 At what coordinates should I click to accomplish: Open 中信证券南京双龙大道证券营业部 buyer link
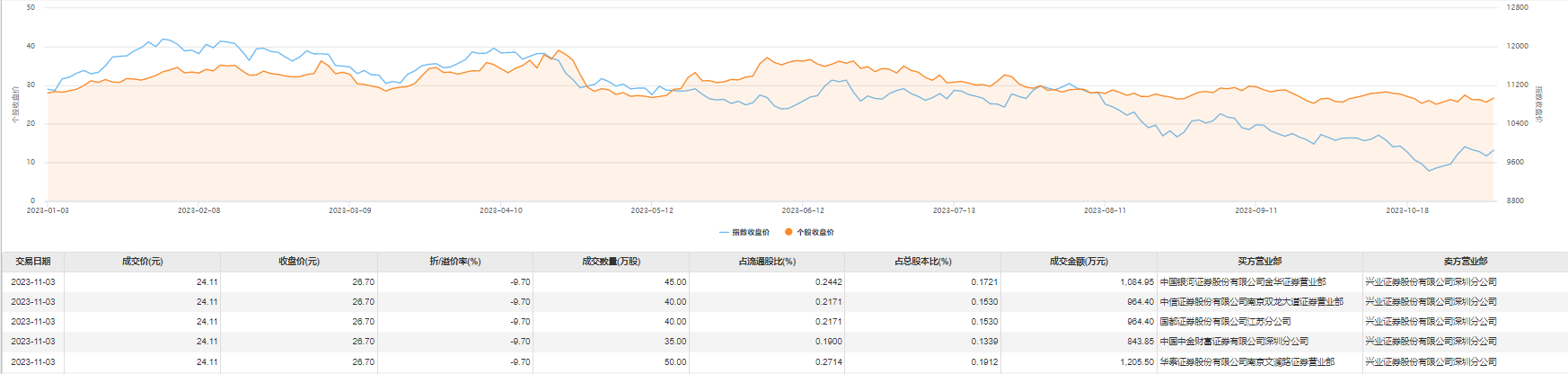[1251, 302]
